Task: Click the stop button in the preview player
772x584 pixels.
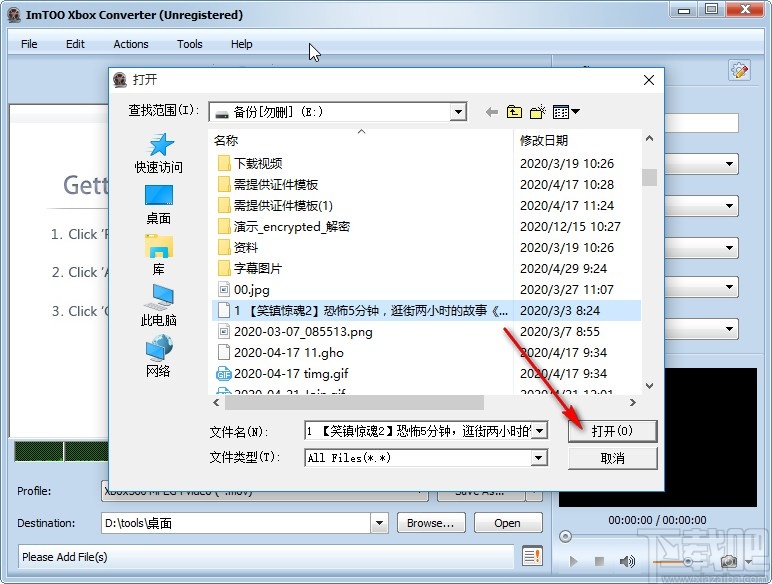Action: click(x=599, y=561)
